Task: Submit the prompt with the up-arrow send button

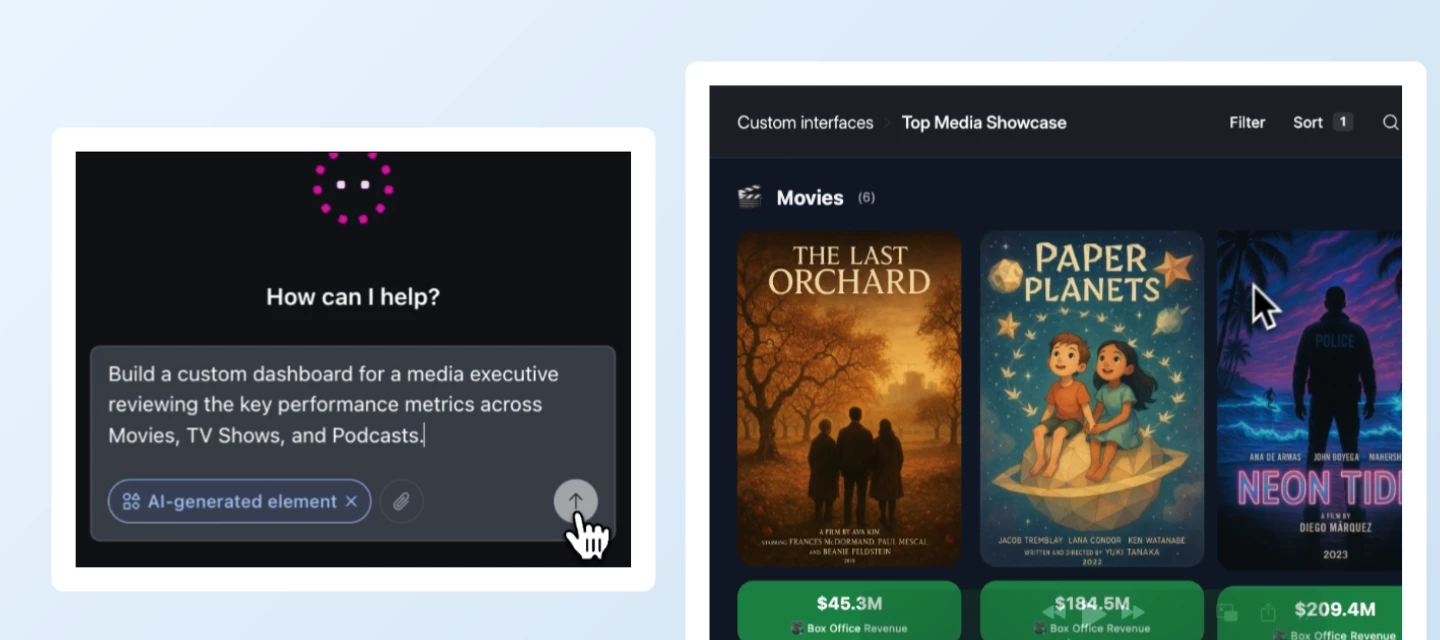Action: point(575,502)
